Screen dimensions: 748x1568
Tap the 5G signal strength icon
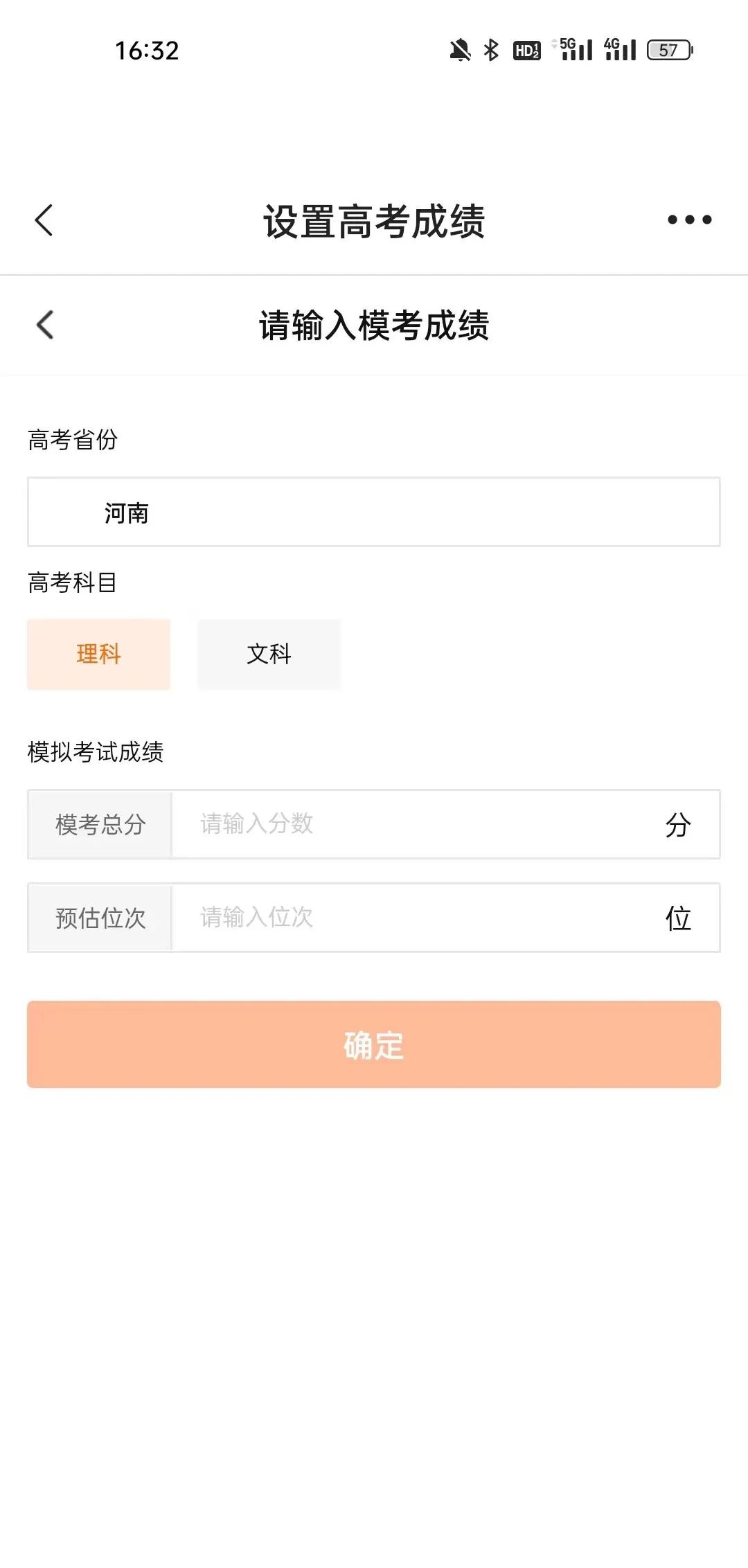point(574,50)
